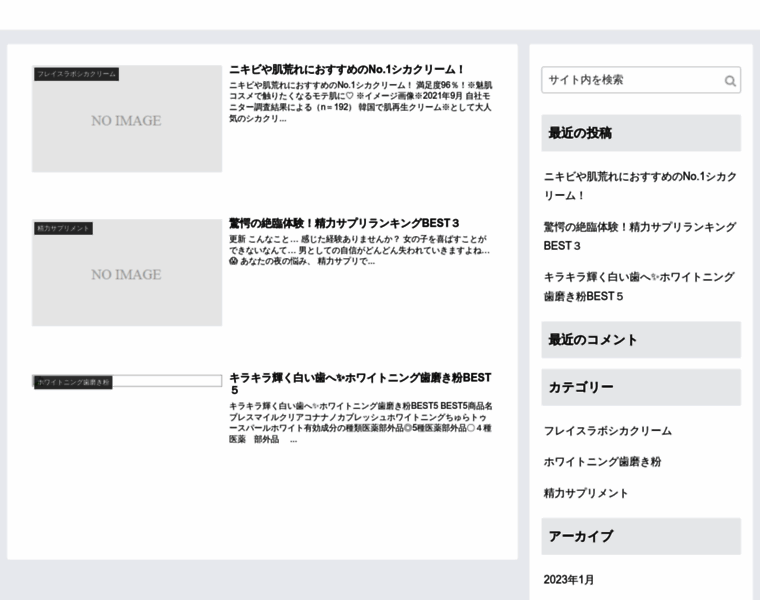Image resolution: width=760 pixels, height=600 pixels.
Task: Click the search magnifier icon
Action: [730, 80]
